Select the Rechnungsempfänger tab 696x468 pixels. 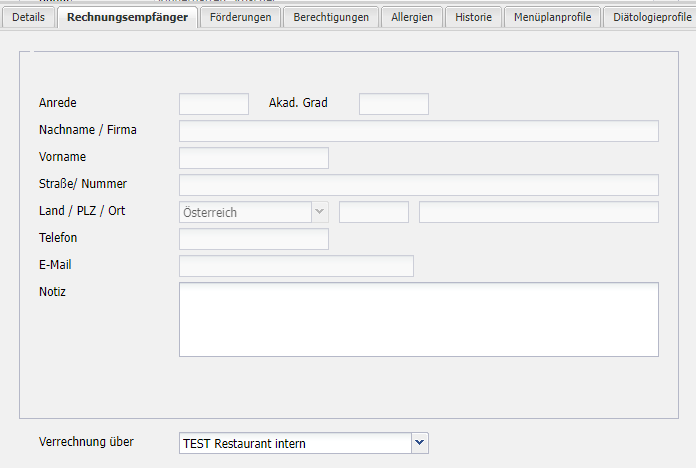[x=127, y=17]
